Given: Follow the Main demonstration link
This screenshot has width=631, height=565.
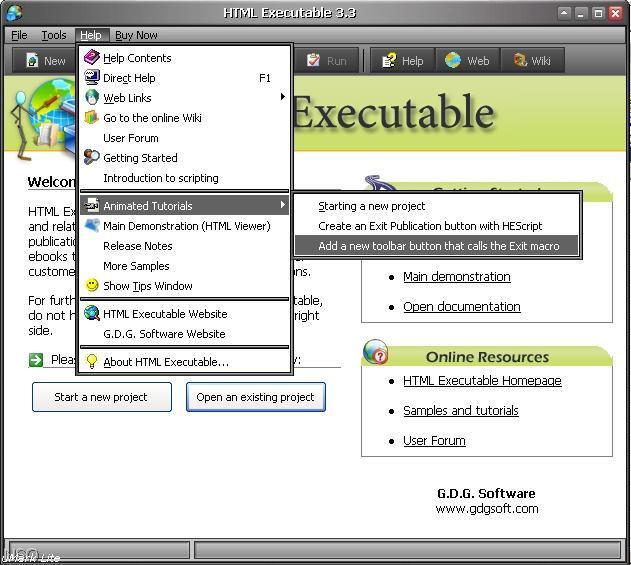Looking at the screenshot, I should 457,276.
